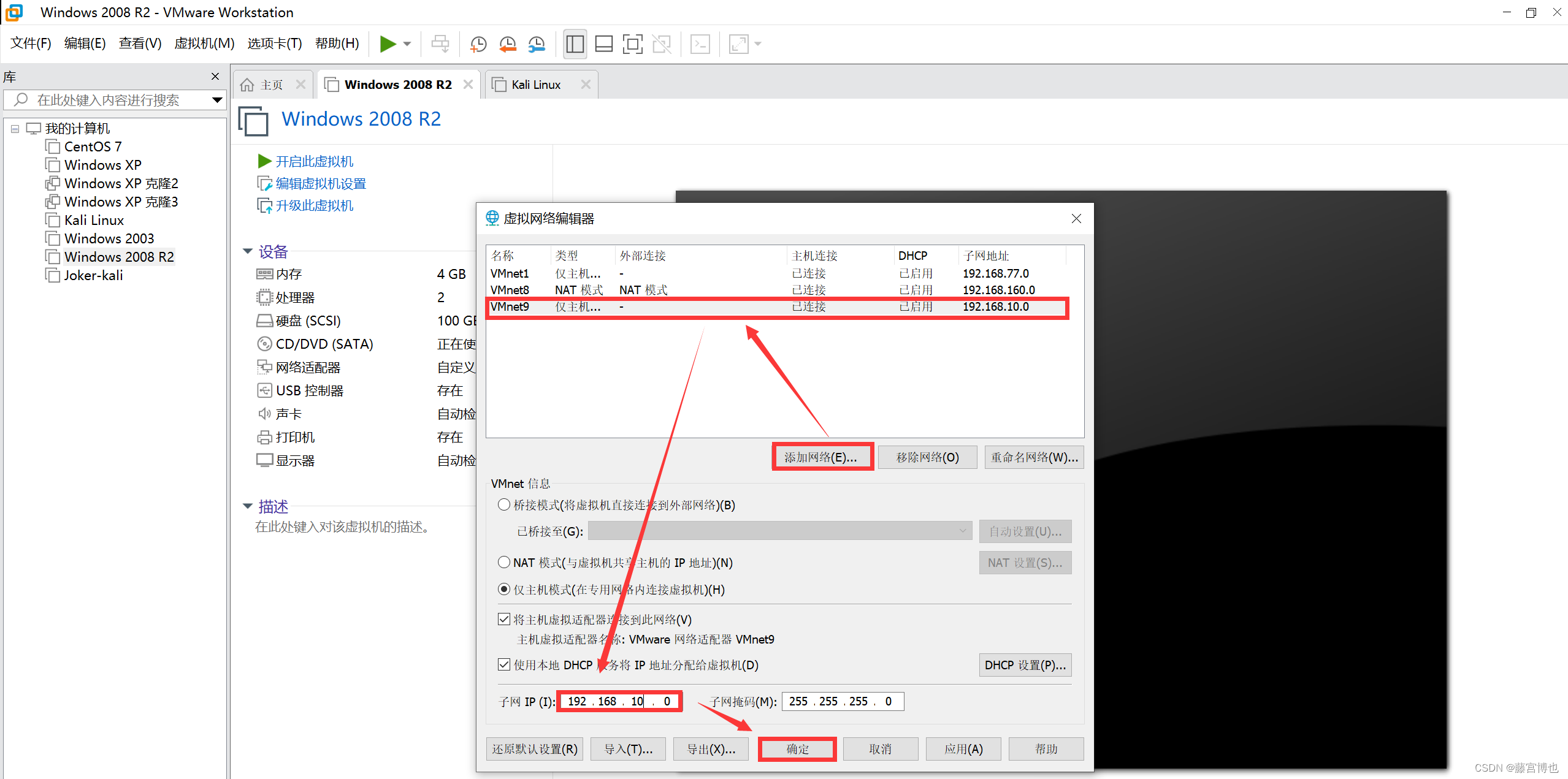
Task: Open the 编辑(E) menu
Action: (85, 44)
